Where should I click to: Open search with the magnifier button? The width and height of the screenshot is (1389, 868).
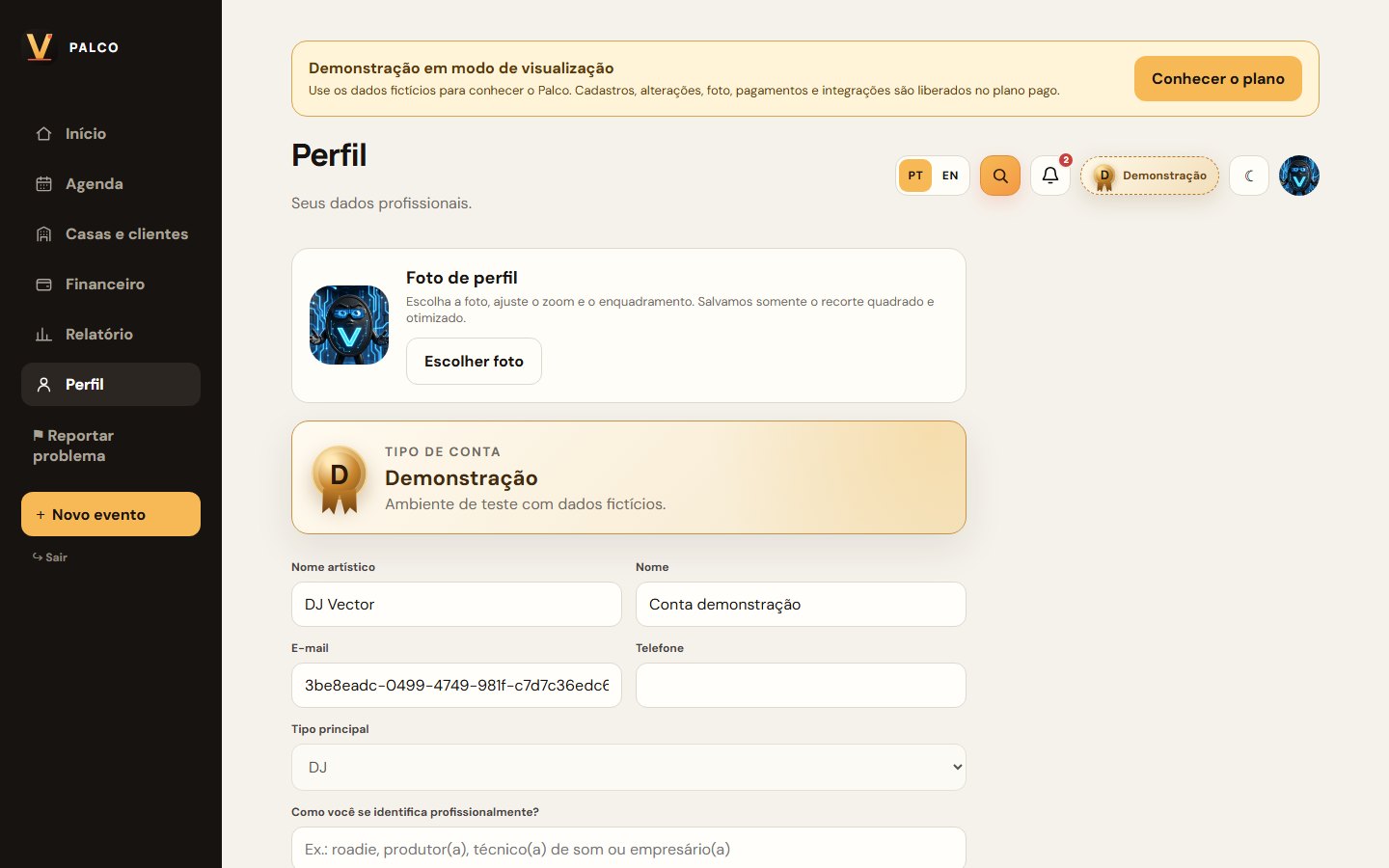[x=1000, y=176]
